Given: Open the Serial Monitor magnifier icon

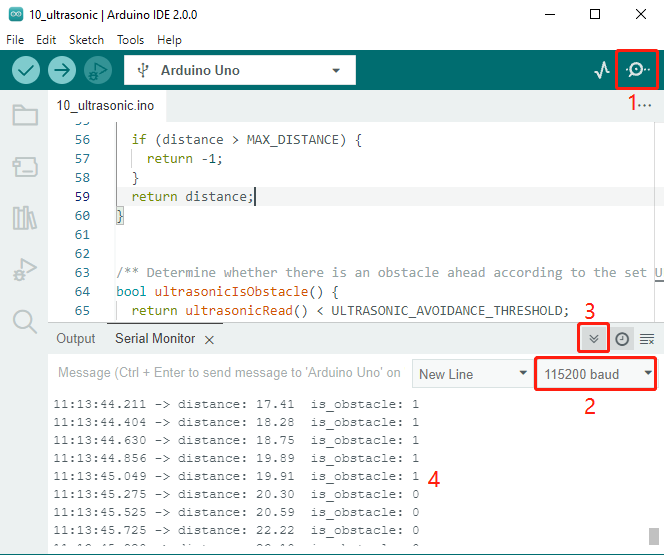Looking at the screenshot, I should point(636,69).
